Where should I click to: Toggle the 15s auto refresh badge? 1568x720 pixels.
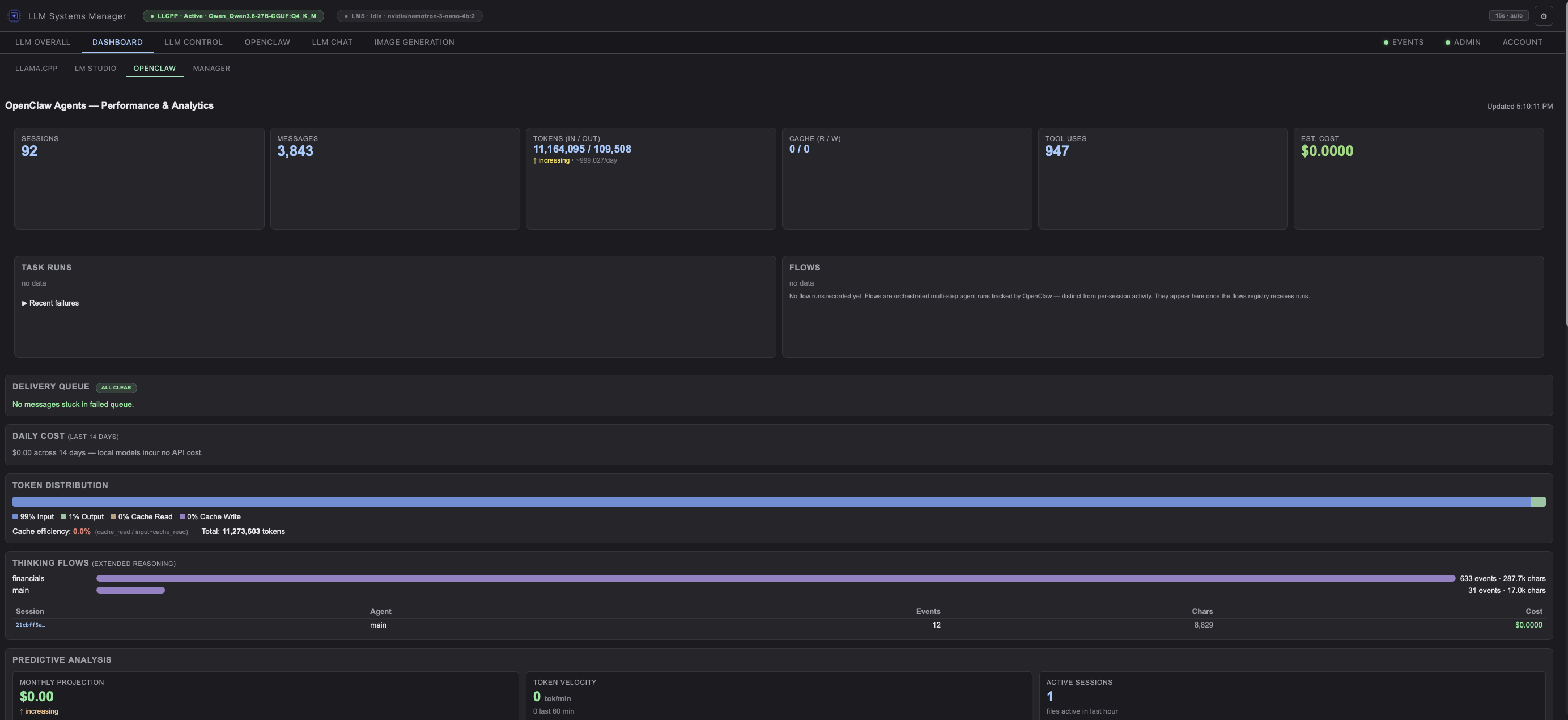(1509, 16)
